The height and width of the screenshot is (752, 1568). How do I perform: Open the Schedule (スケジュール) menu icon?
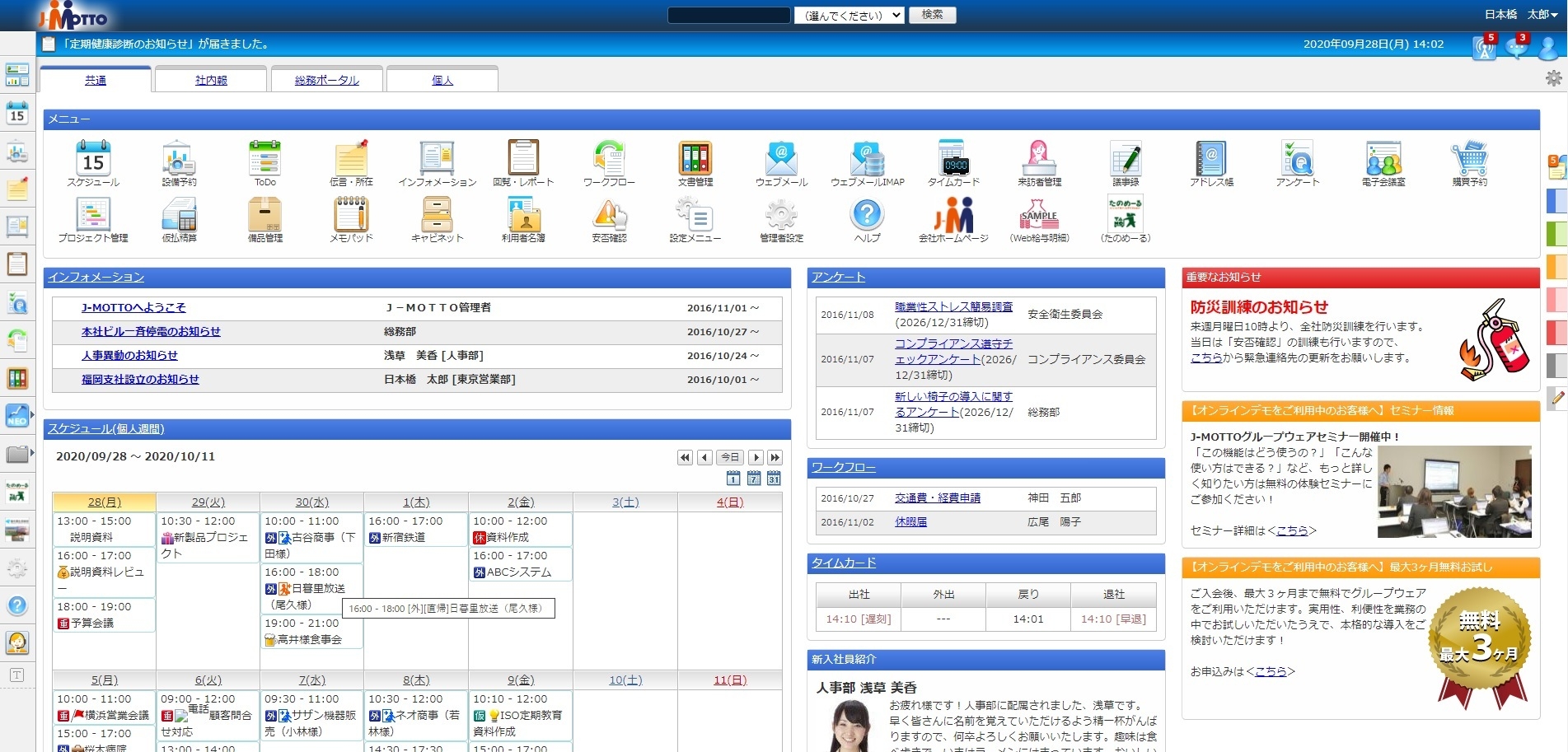(x=93, y=158)
